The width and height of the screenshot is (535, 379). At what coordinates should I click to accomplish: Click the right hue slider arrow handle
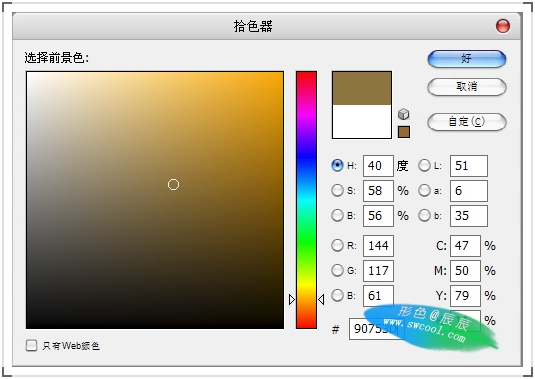tap(321, 300)
